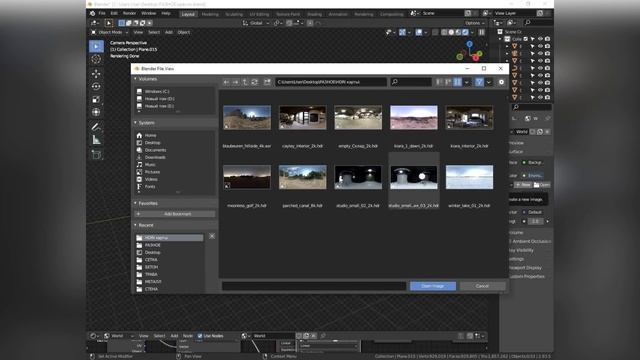Open the File menu

102,13
